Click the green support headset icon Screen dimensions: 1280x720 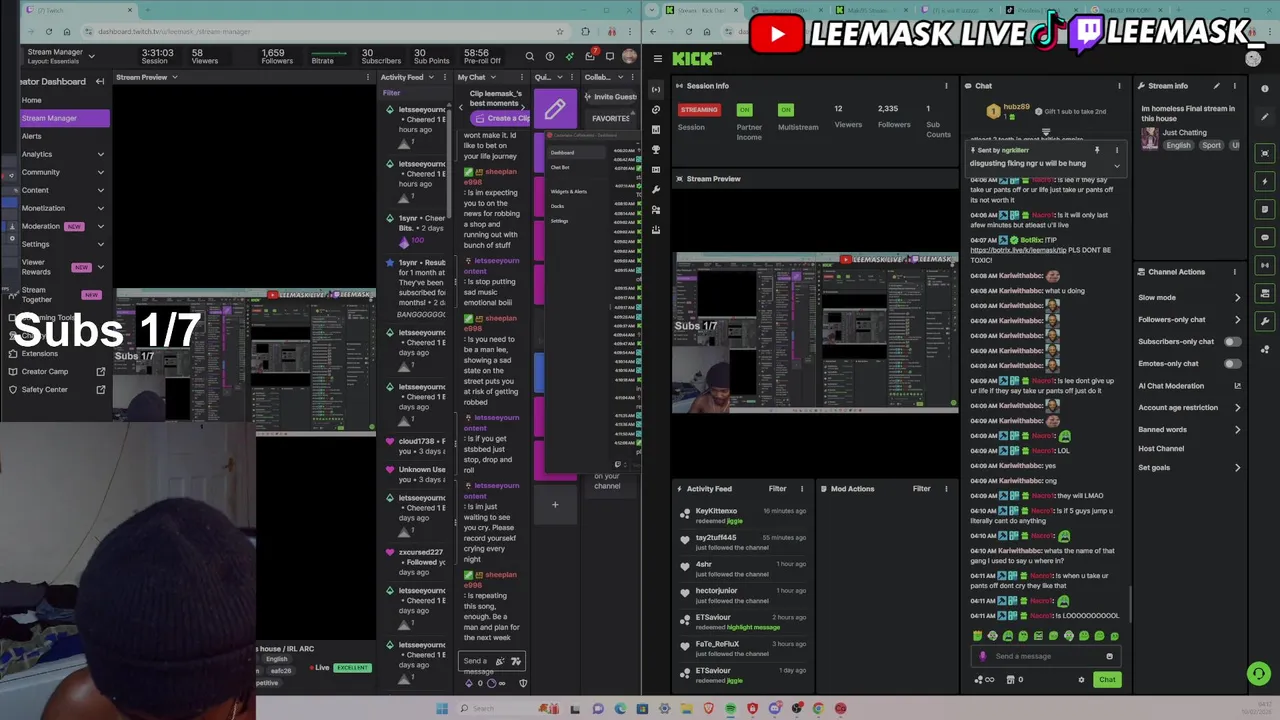pos(1259,674)
